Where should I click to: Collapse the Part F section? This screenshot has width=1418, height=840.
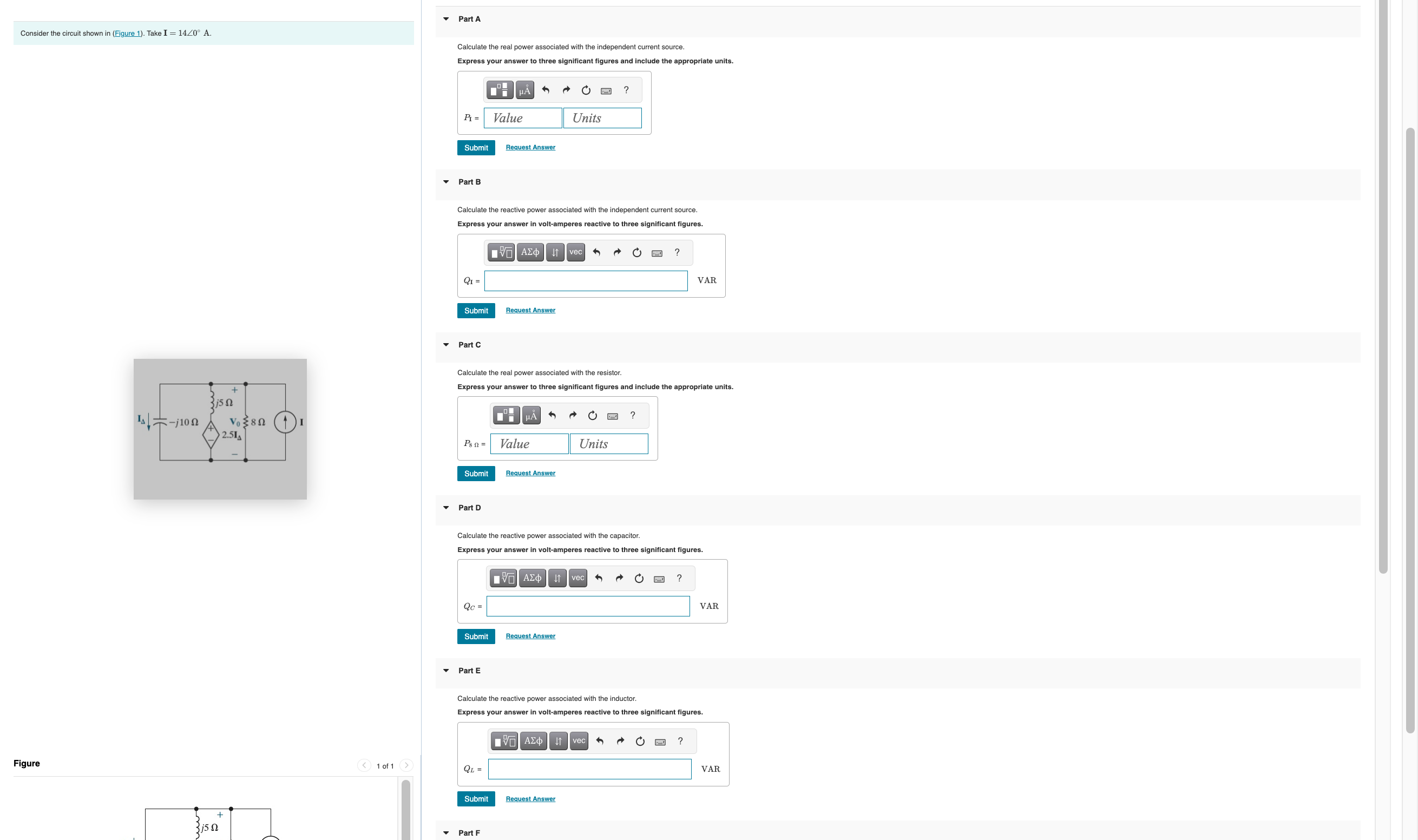click(x=446, y=832)
